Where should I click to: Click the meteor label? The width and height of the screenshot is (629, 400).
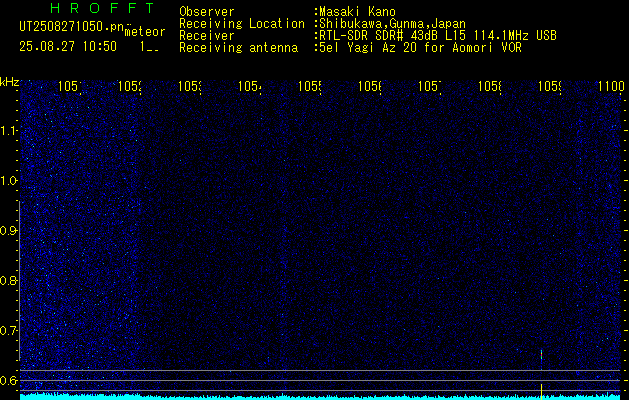144,32
